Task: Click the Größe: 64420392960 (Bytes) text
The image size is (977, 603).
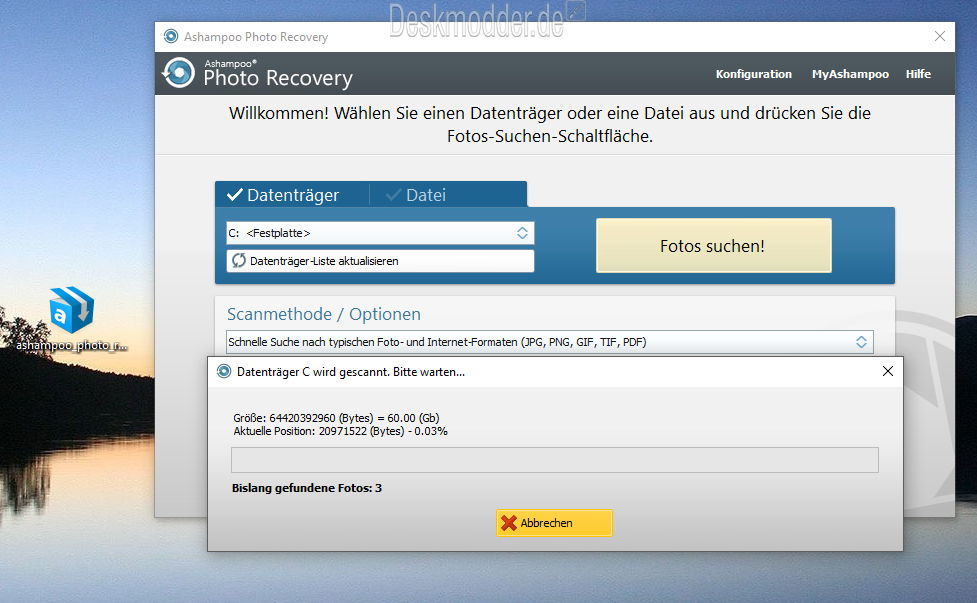Action: click(336, 418)
